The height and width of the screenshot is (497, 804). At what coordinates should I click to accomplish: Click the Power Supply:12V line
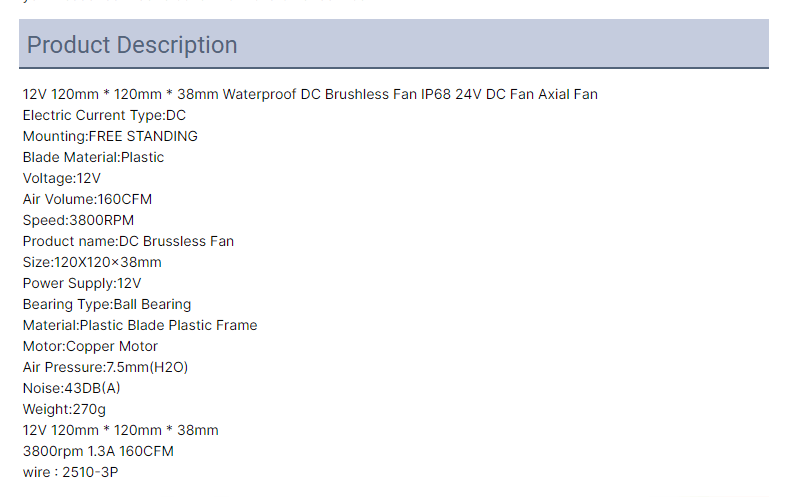82,284
